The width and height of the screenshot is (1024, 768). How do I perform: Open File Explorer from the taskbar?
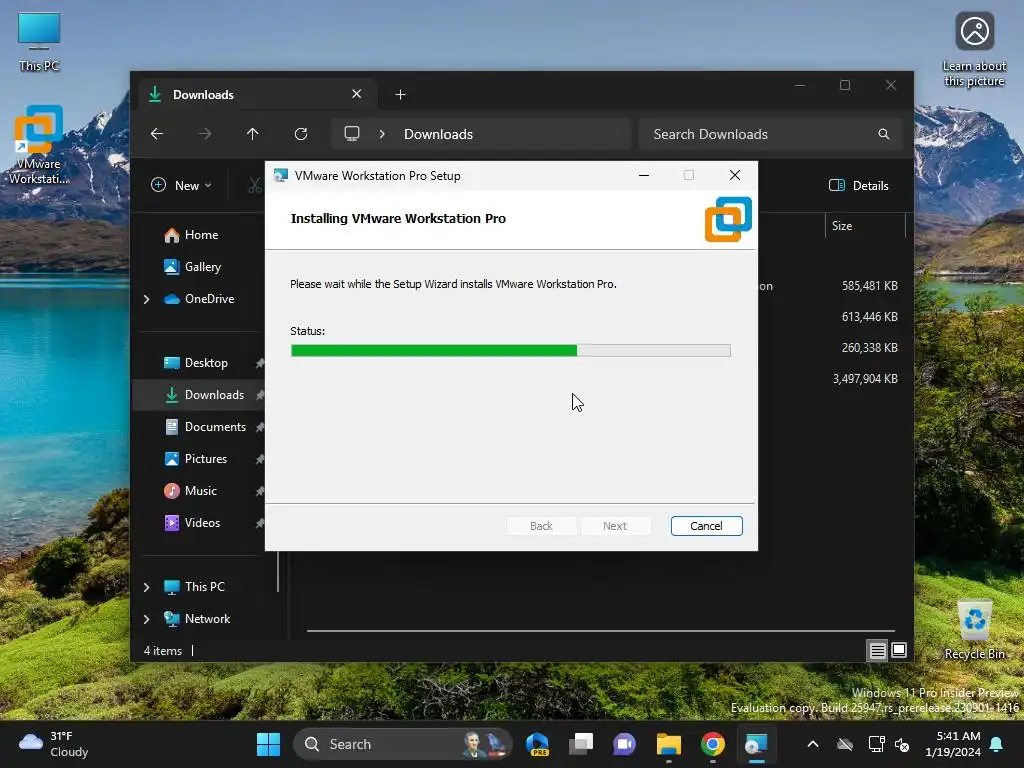click(x=669, y=744)
